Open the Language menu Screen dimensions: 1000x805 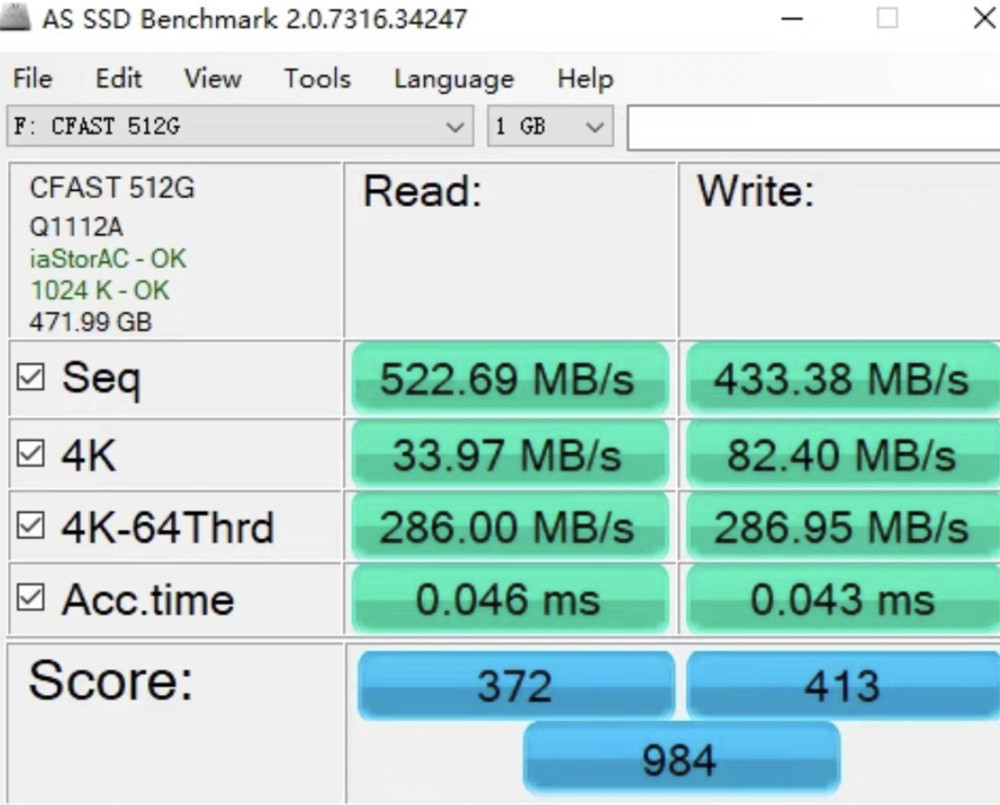click(x=454, y=79)
